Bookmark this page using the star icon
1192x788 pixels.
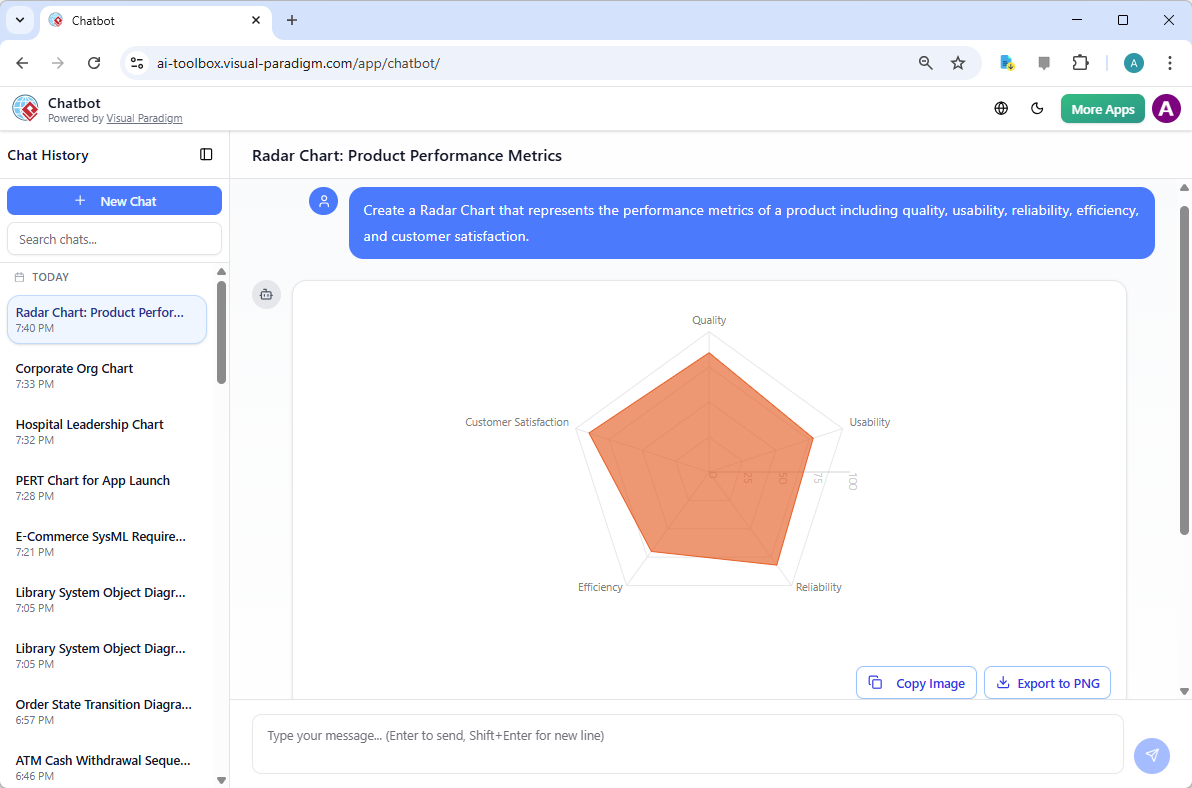pyautogui.click(x=958, y=62)
